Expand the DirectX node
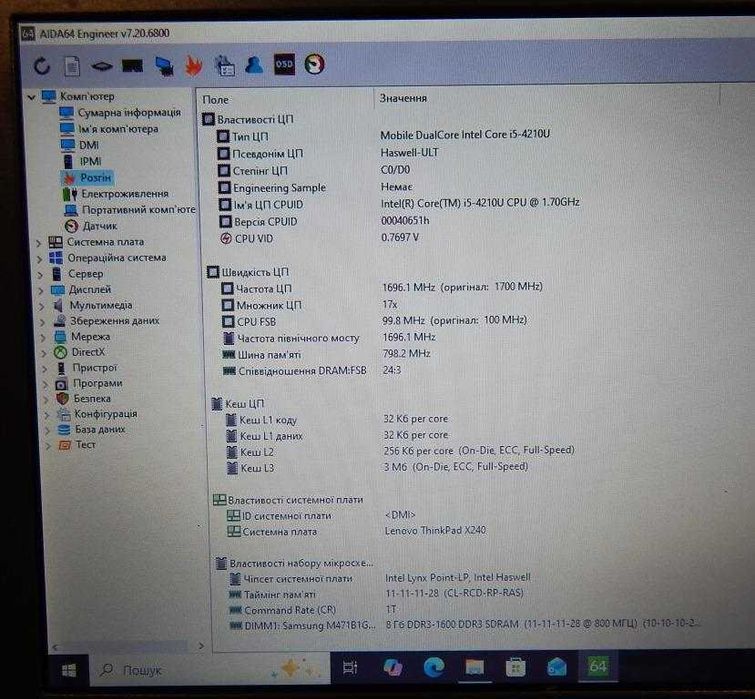Image resolution: width=755 pixels, height=699 pixels. (x=44, y=353)
